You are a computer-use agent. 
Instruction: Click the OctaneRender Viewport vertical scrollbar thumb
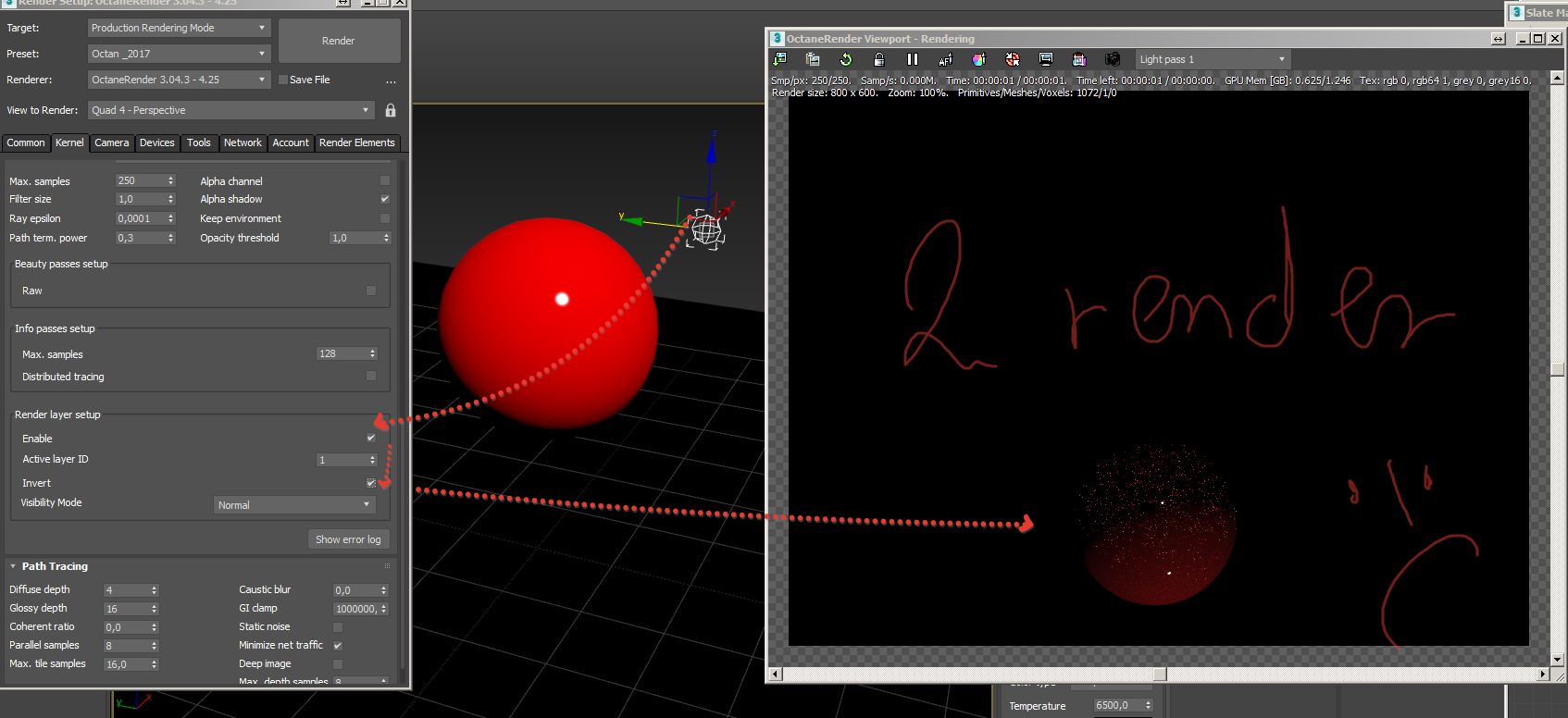pyautogui.click(x=1557, y=369)
